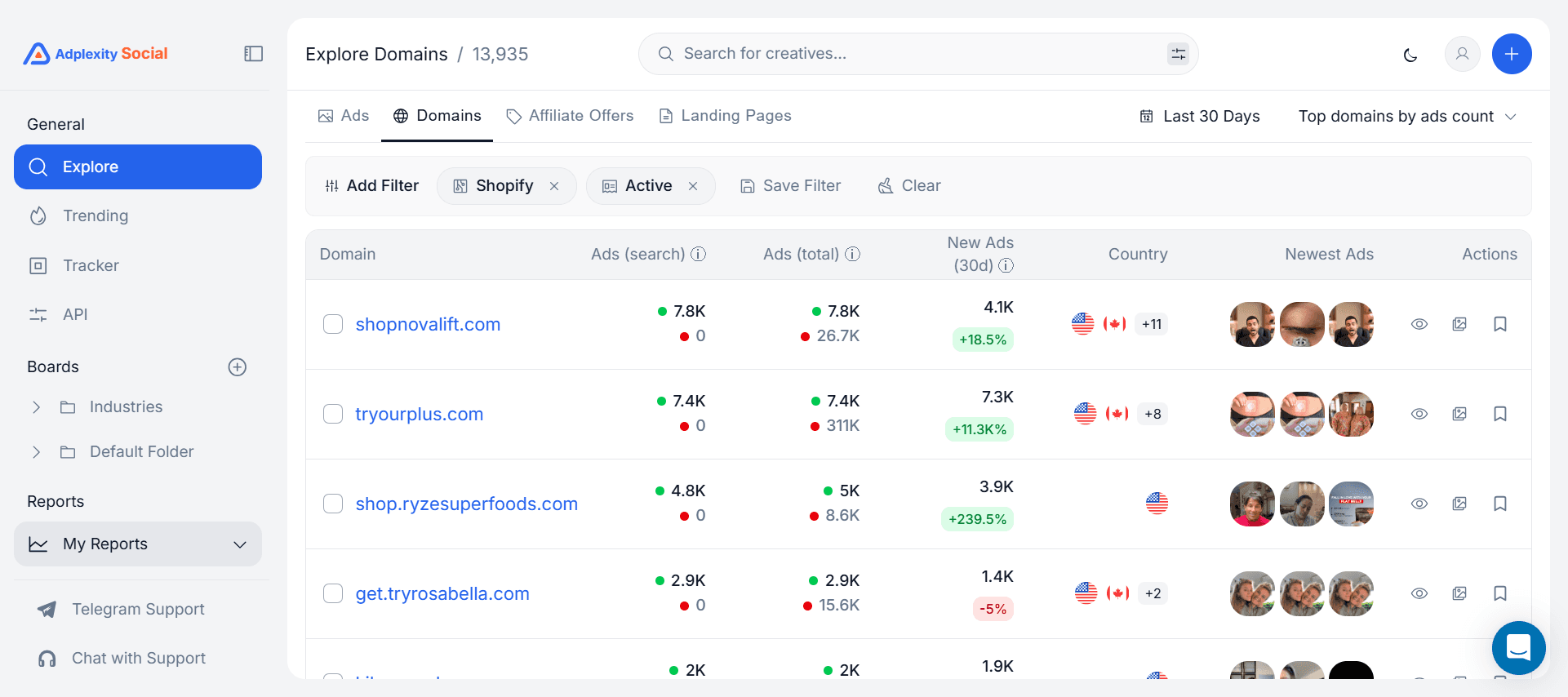1568x697 pixels.
Task: Open tryourplus.com ads gallery icon
Action: point(1459,414)
